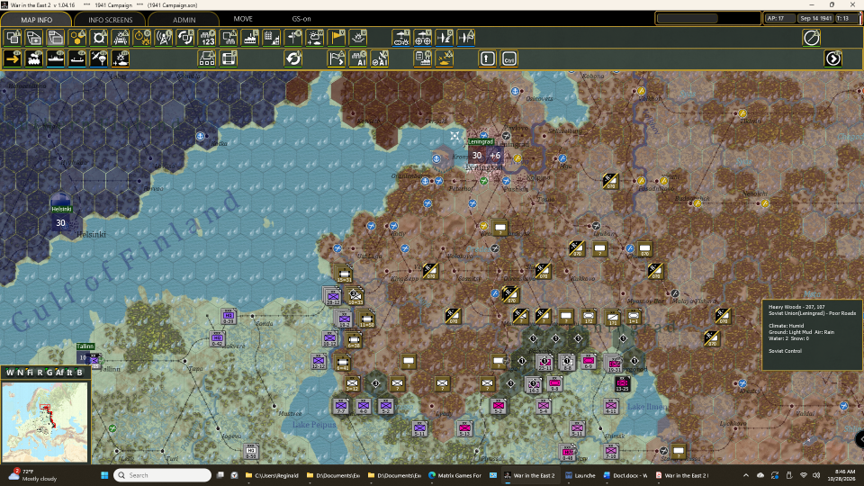Click the air AI assist icon
This screenshot has width=864, height=486.
click(x=380, y=58)
